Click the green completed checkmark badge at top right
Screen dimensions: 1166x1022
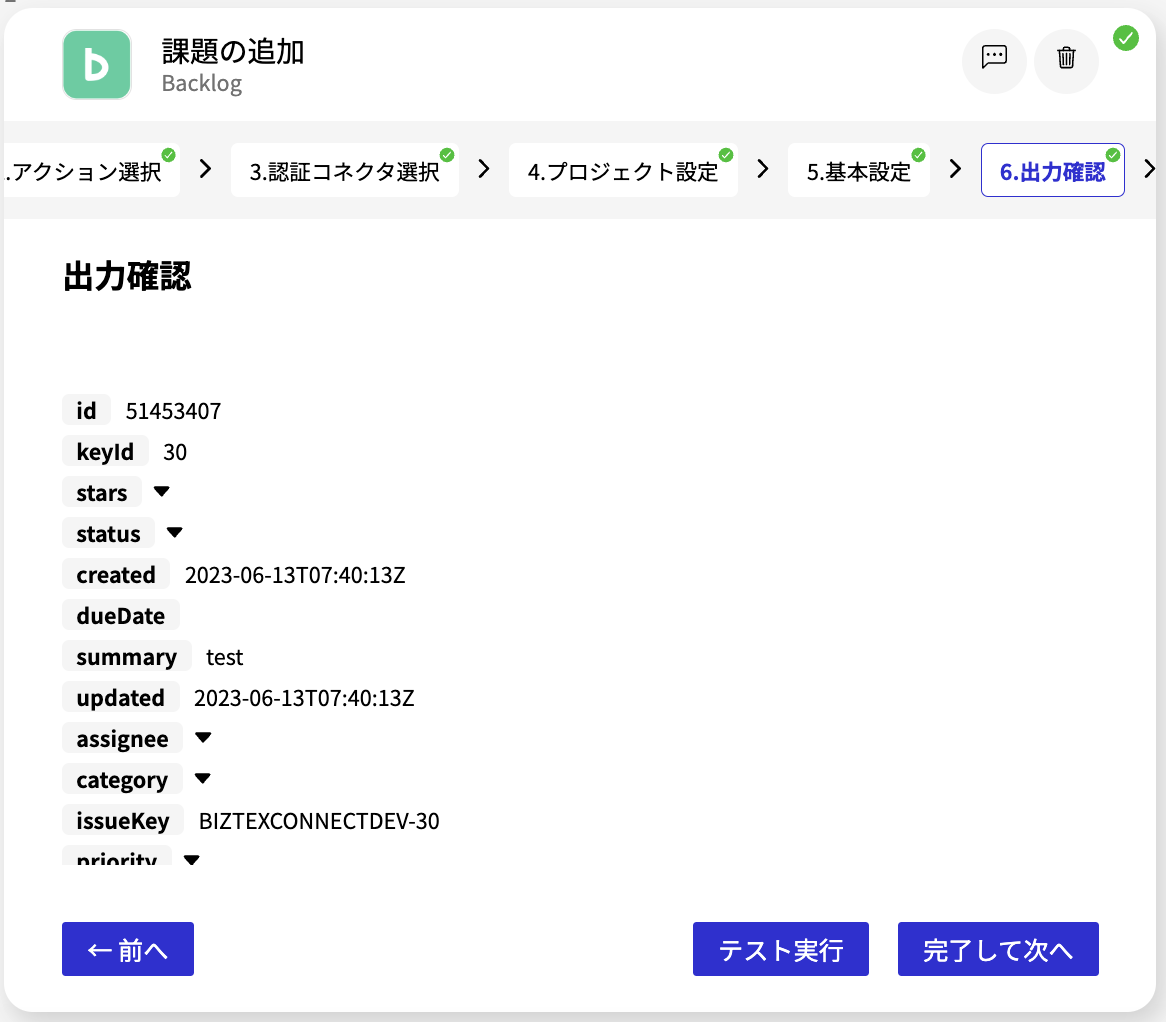1125,38
